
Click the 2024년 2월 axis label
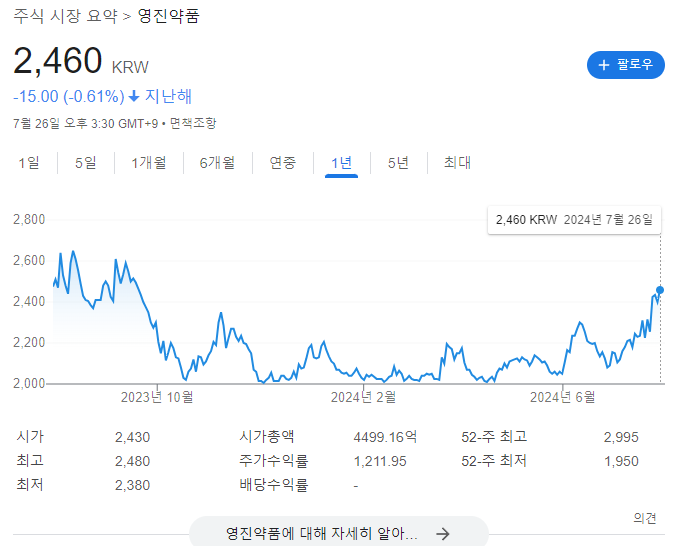(x=363, y=397)
